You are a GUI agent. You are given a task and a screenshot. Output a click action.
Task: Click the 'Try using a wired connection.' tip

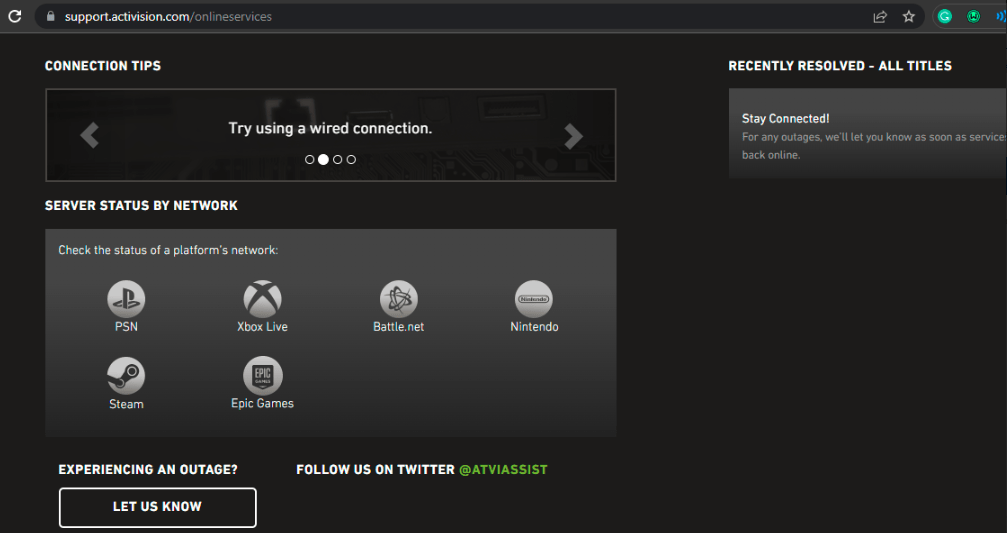click(x=330, y=128)
